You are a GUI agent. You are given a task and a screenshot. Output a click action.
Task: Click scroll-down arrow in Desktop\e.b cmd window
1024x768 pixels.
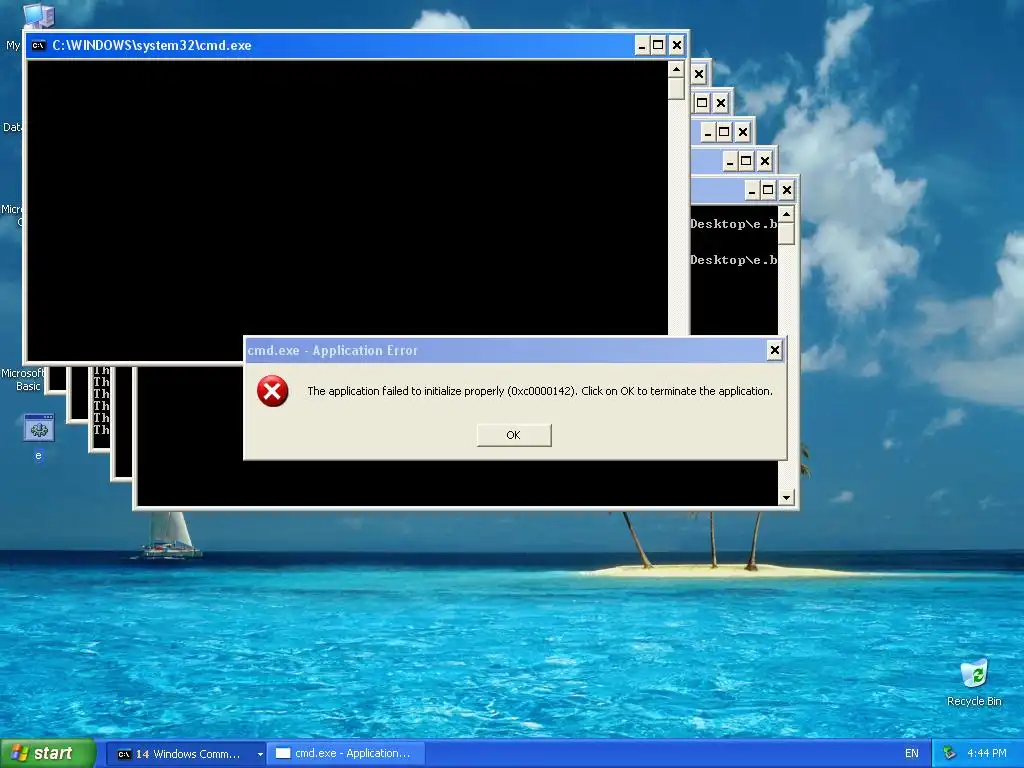click(x=786, y=498)
